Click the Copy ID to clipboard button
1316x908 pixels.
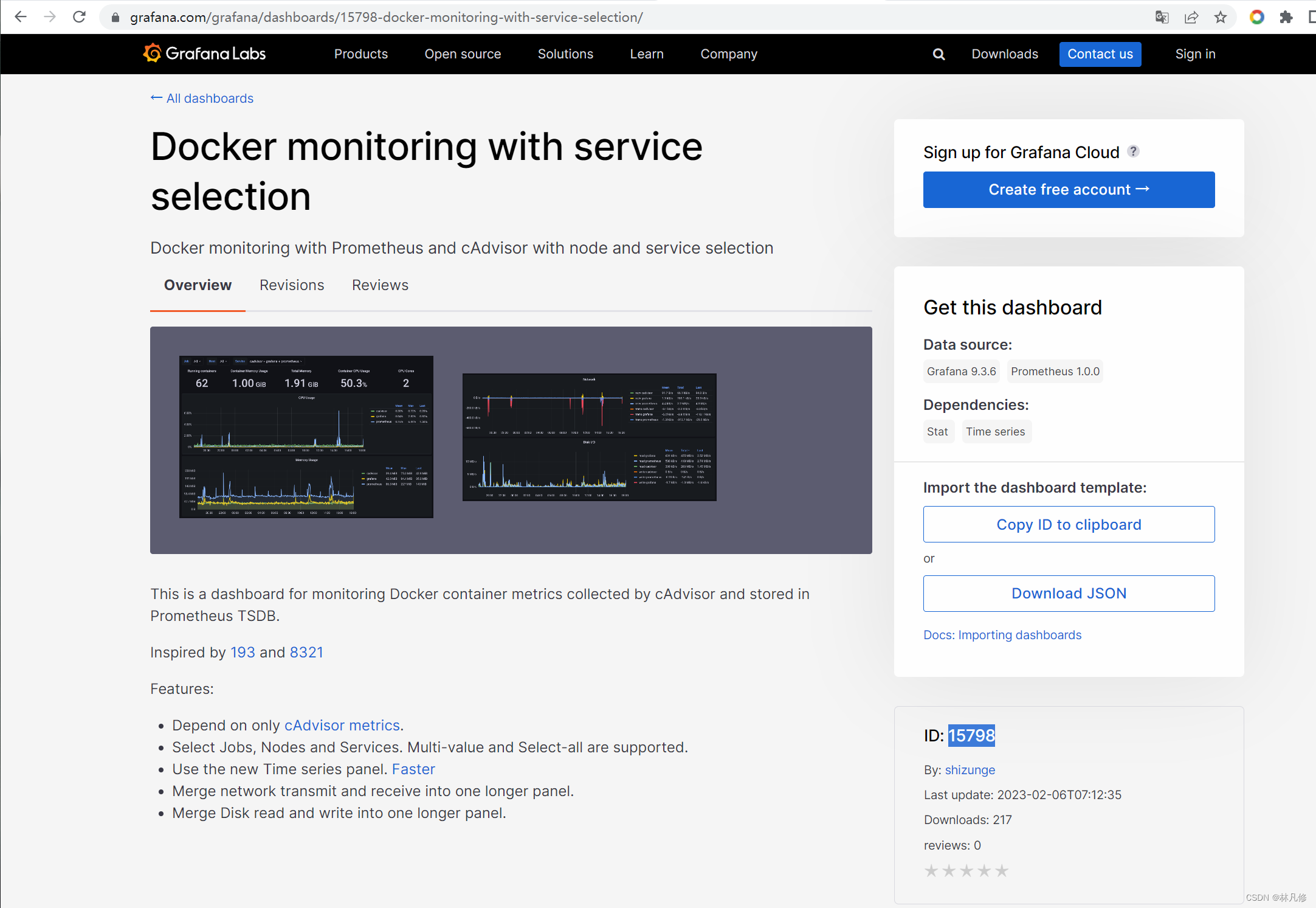click(1069, 524)
